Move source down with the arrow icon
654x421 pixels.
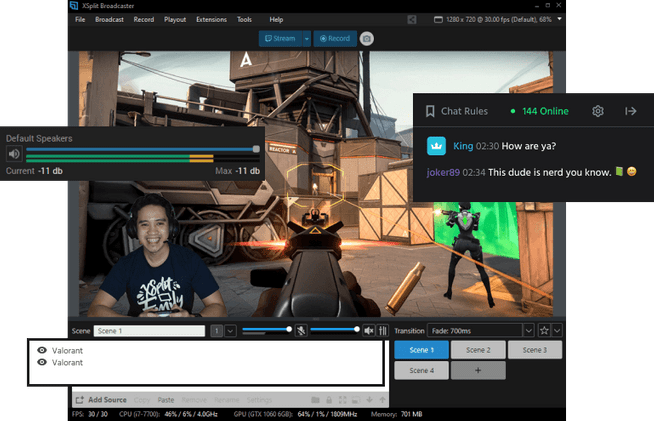370,400
